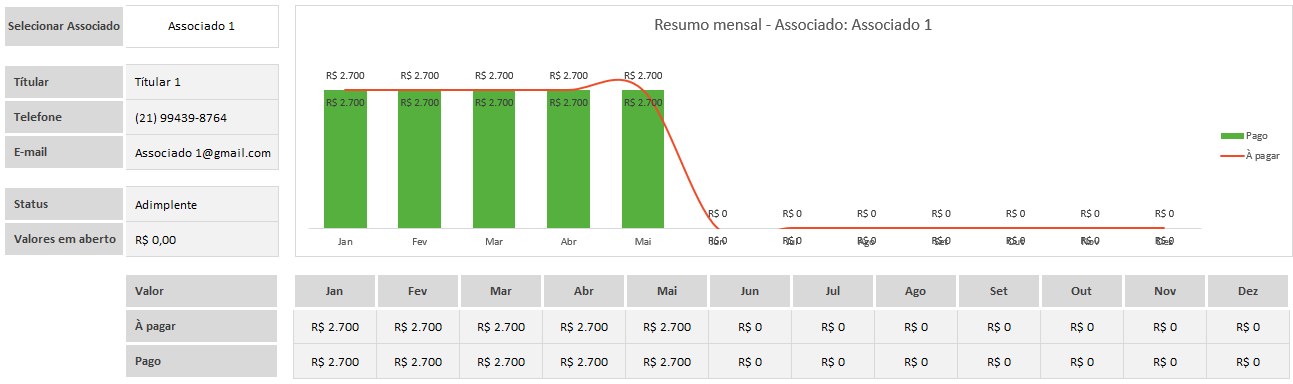The image size is (1293, 384).
Task: Select the Titular 1 name field
Action: [x=202, y=82]
